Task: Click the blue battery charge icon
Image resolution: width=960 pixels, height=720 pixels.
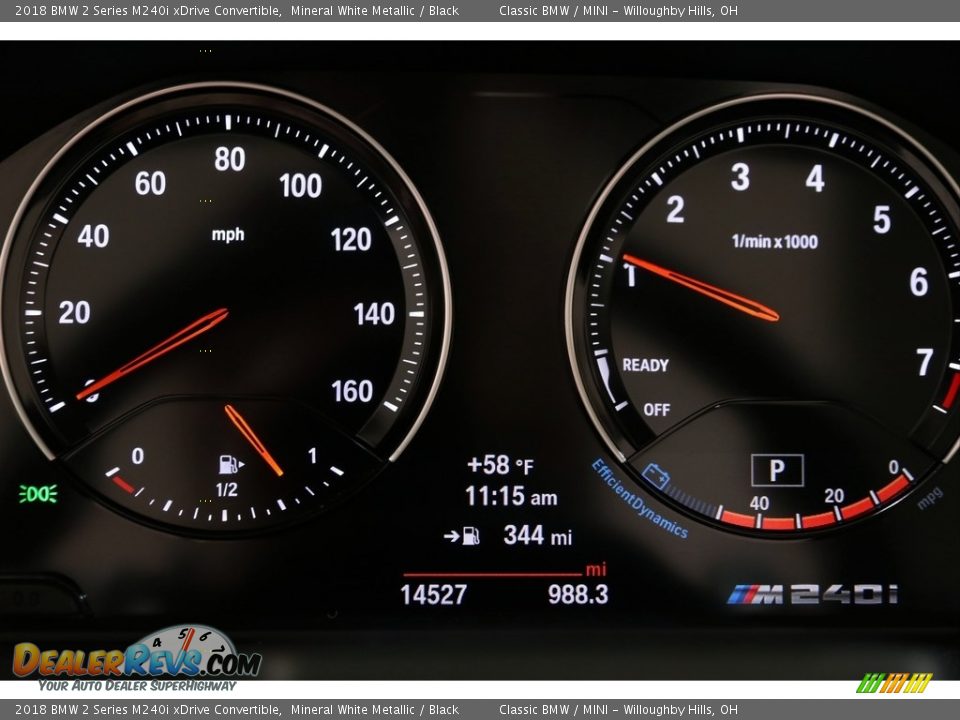Action: click(656, 476)
